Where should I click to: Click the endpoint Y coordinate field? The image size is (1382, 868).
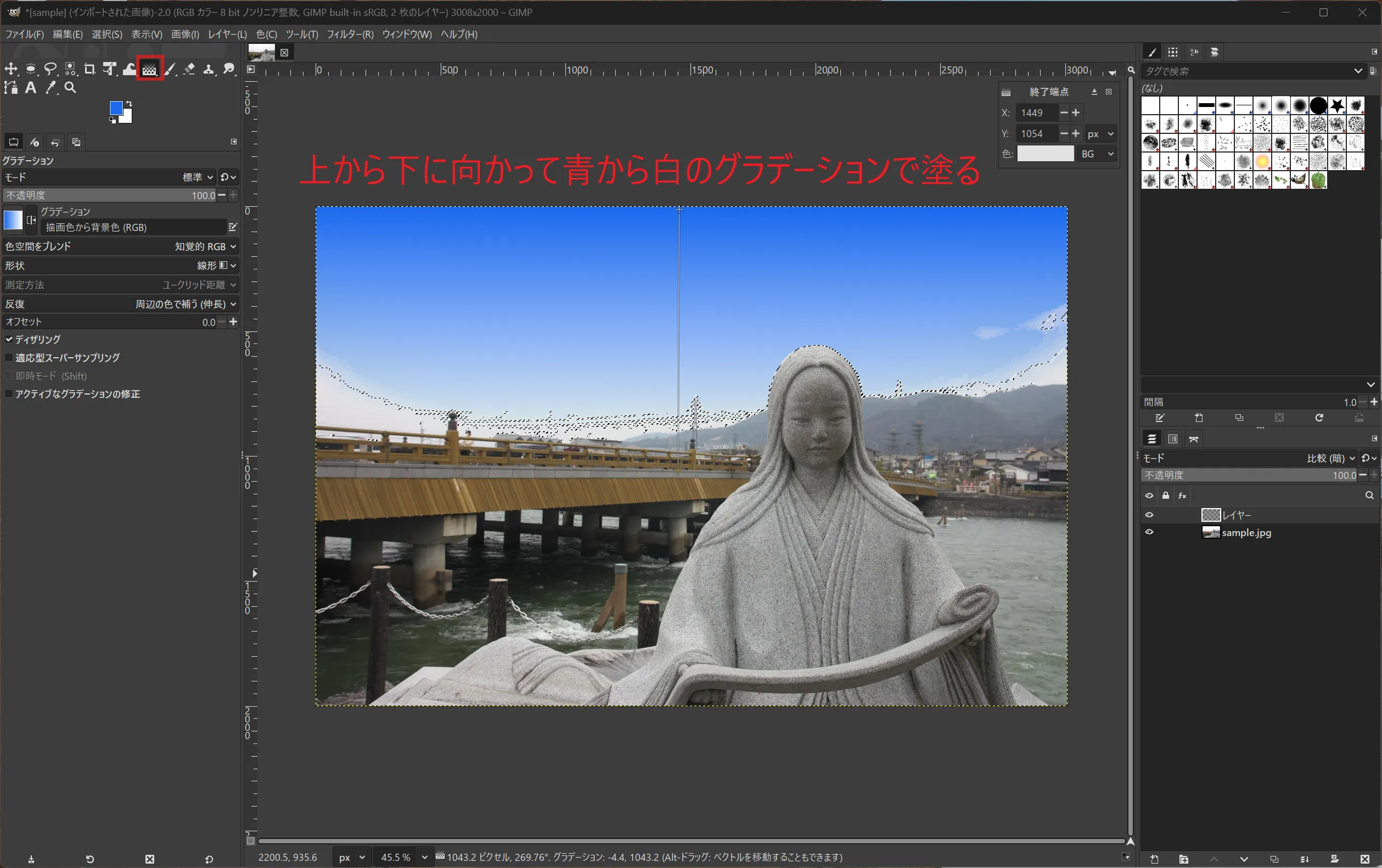coord(1036,134)
